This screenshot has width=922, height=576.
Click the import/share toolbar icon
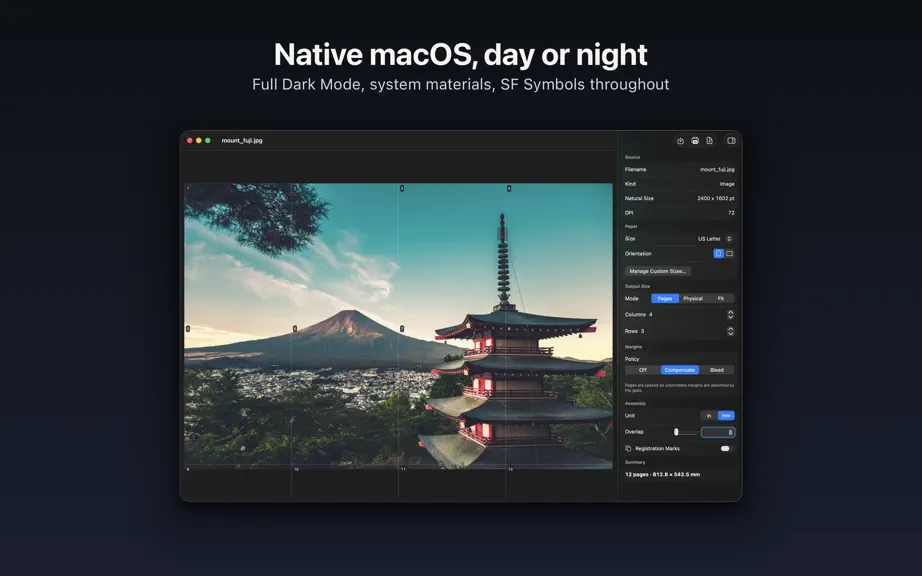(680, 140)
